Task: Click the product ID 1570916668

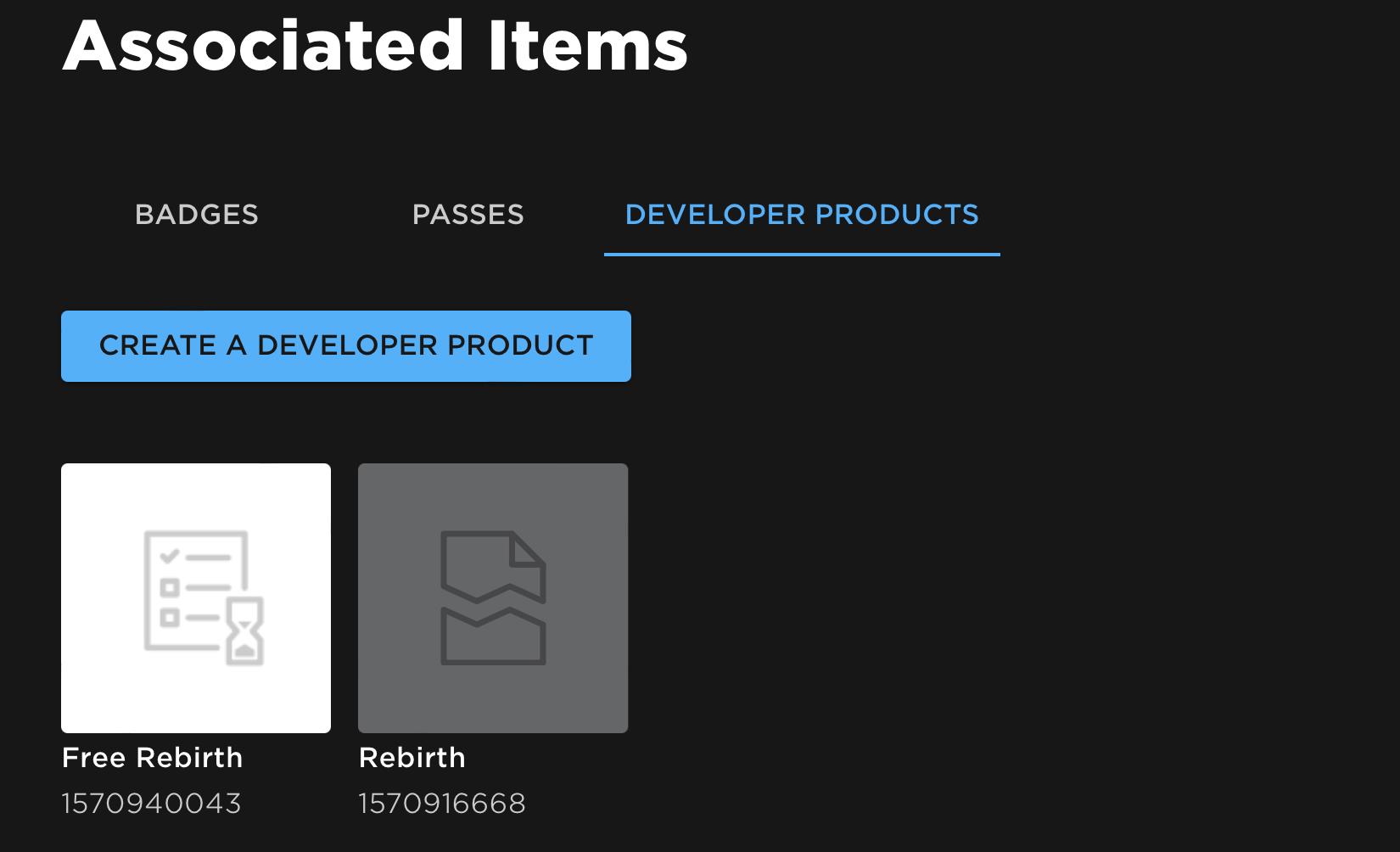Action: click(x=442, y=803)
